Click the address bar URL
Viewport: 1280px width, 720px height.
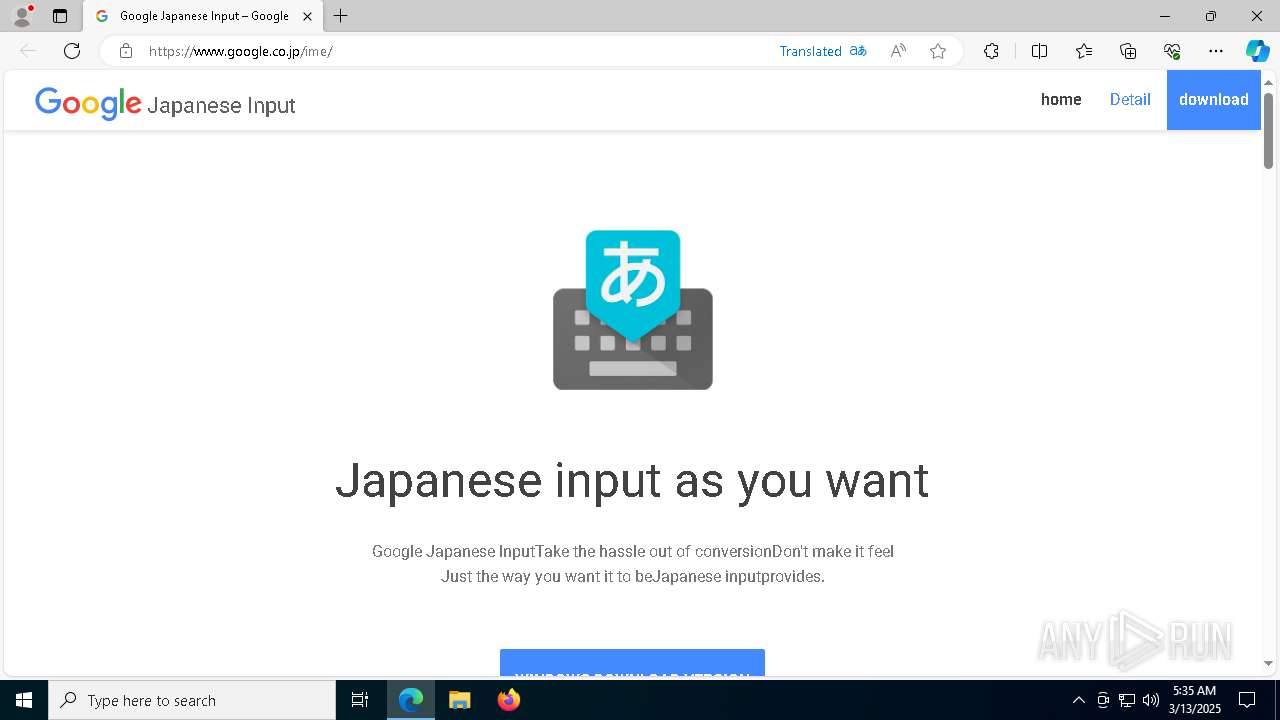[241, 51]
